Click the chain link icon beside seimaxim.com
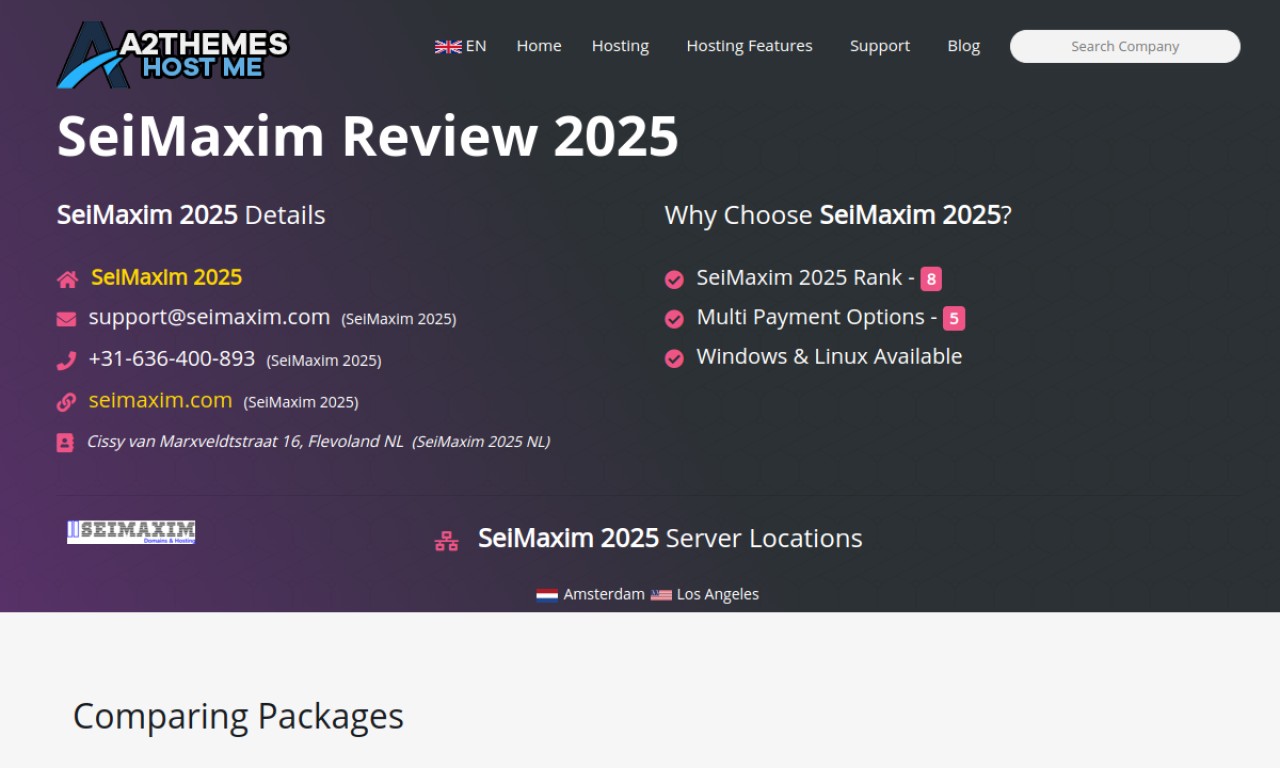Image resolution: width=1280 pixels, height=768 pixels. click(66, 402)
